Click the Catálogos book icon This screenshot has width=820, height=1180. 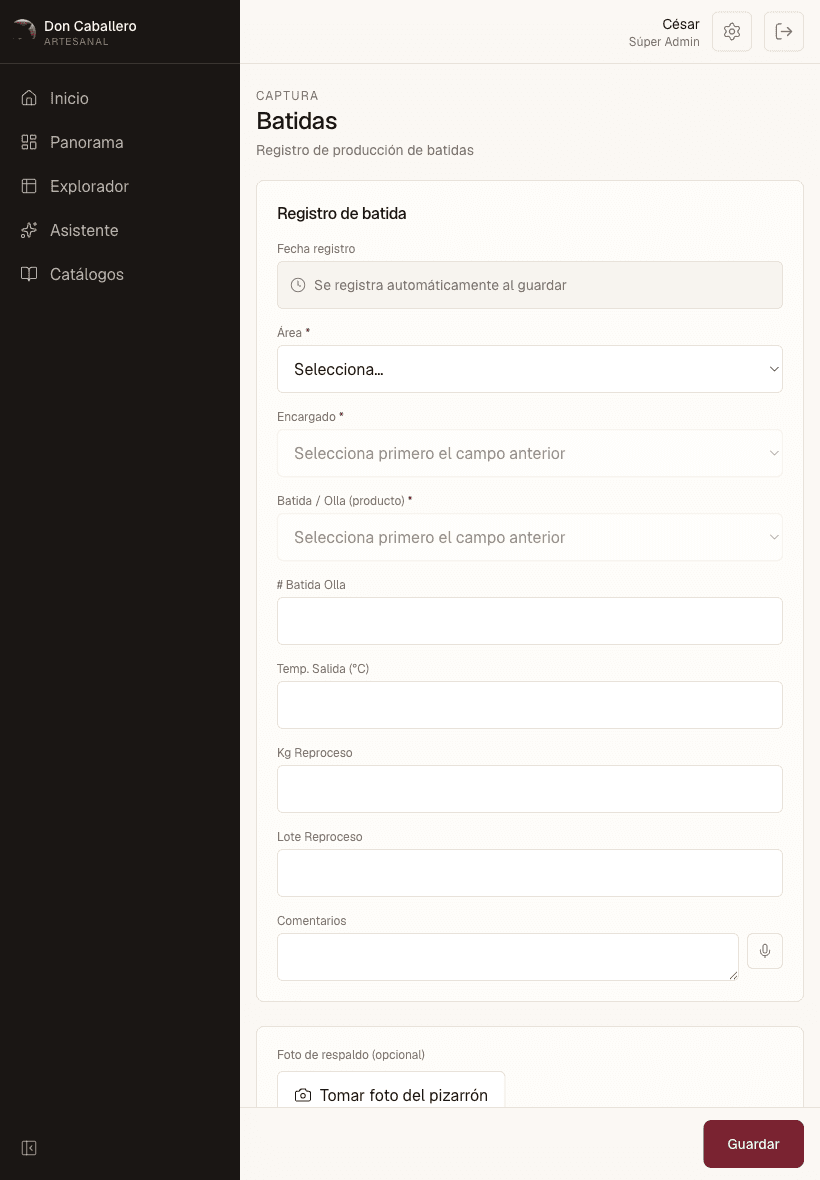pos(29,274)
